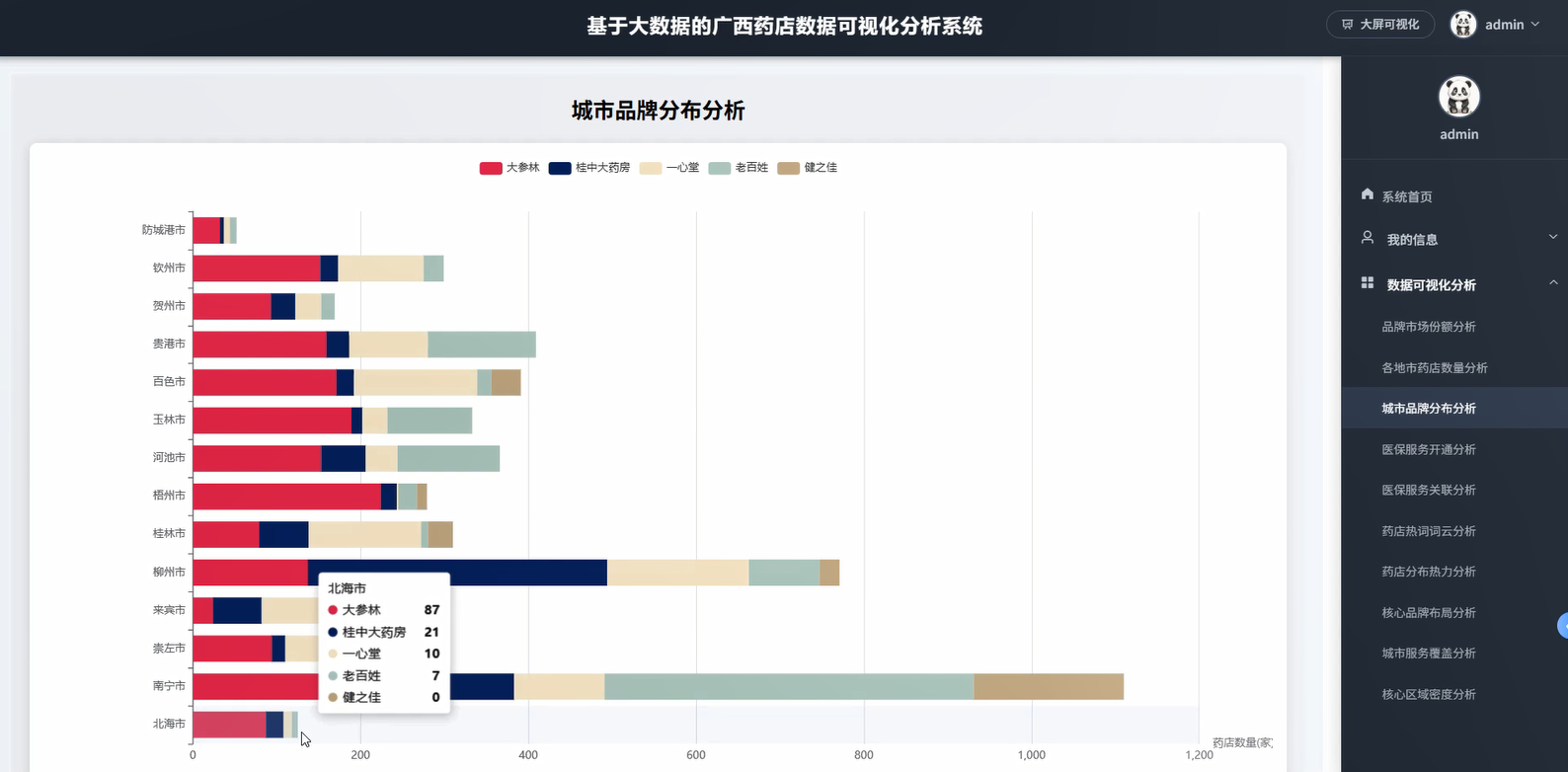Screen dimensions: 1568x772
Task: Click the panda avatar in the top bar
Action: (1462, 24)
